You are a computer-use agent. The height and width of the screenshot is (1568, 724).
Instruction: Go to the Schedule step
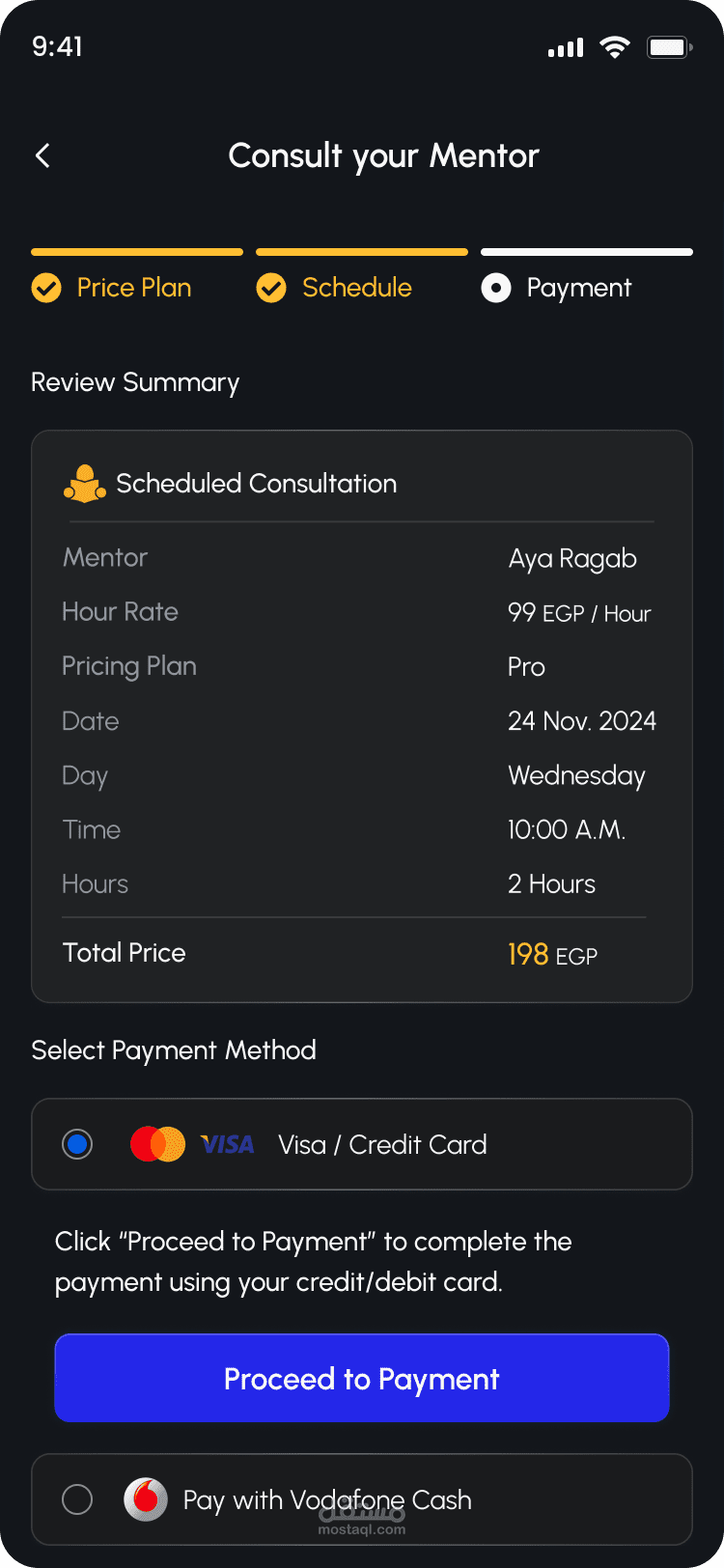(x=356, y=288)
